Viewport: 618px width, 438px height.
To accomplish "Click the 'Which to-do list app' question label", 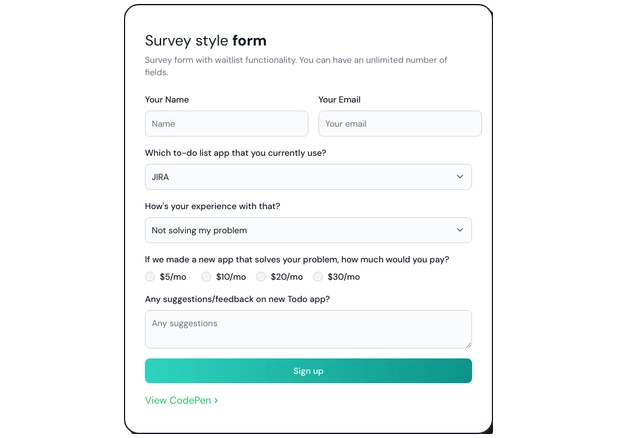I will (x=235, y=153).
